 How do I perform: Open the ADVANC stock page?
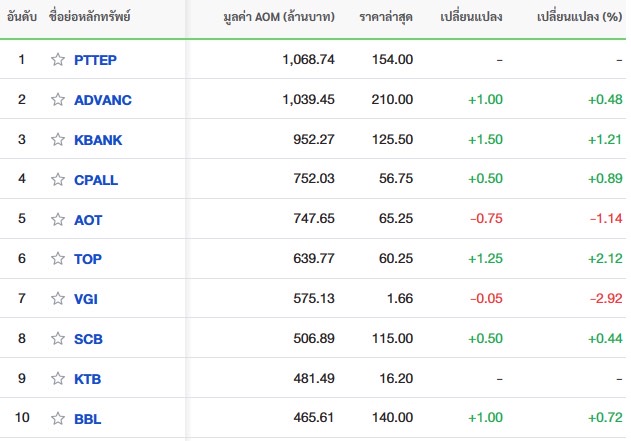pyautogui.click(x=103, y=100)
